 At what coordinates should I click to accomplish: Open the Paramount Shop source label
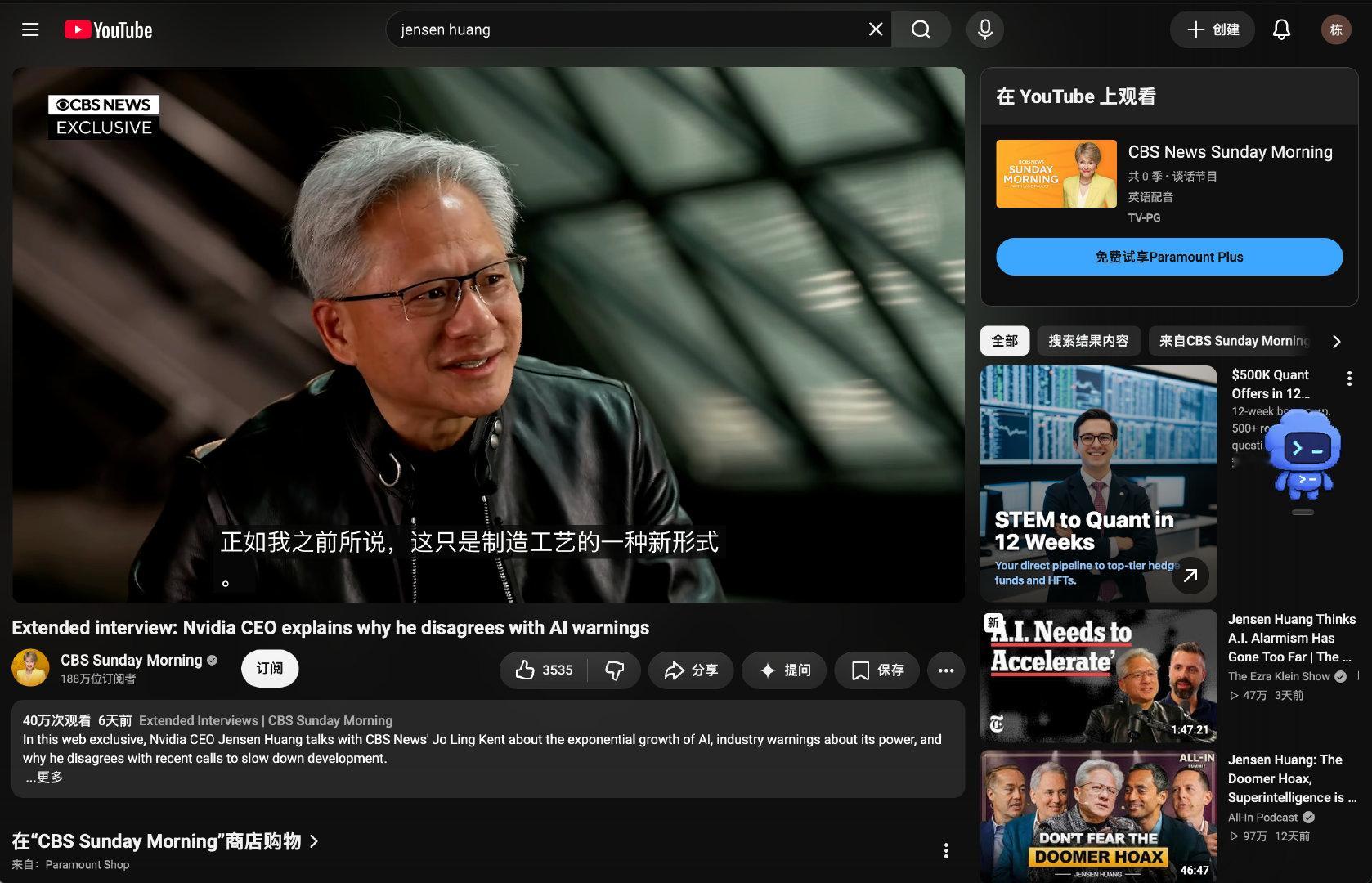click(x=87, y=864)
